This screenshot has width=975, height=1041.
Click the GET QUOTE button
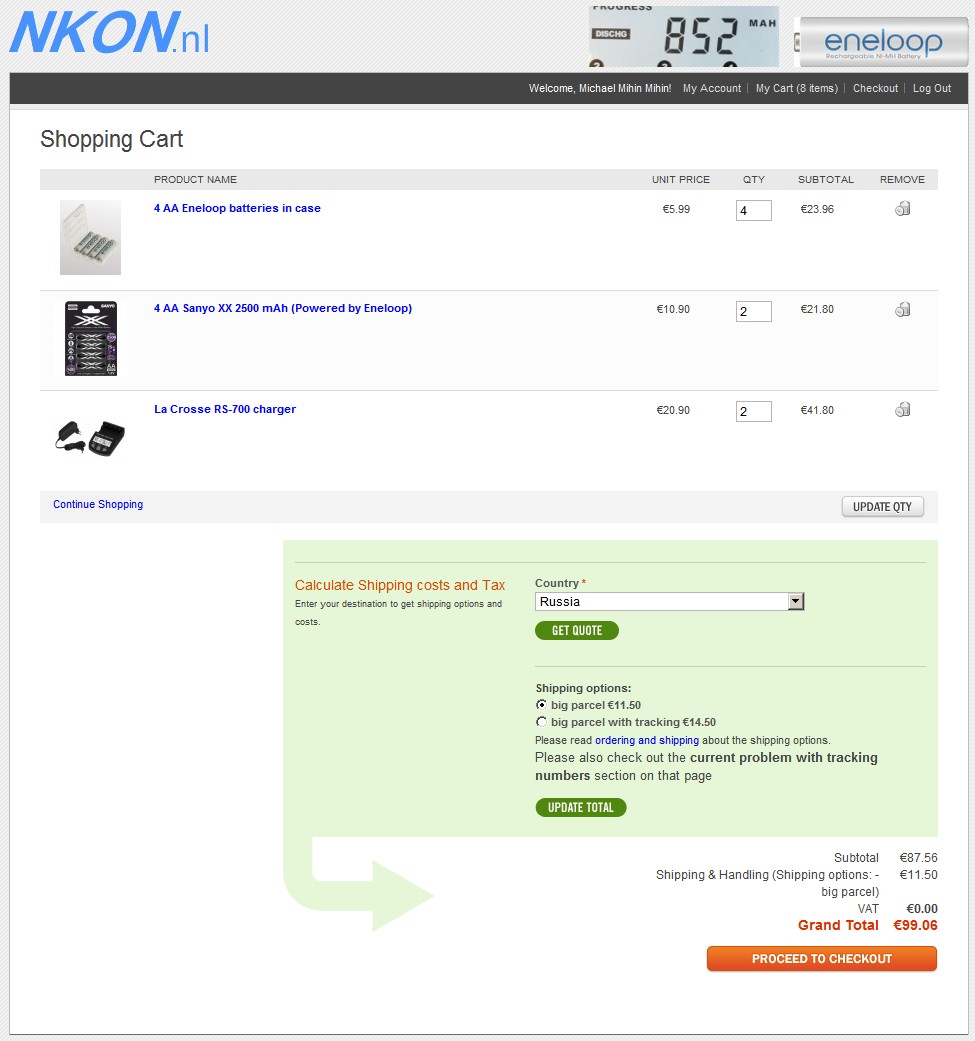(577, 631)
